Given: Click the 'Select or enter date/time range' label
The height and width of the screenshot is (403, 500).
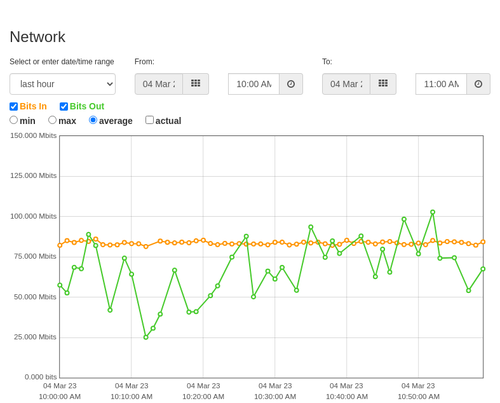Looking at the screenshot, I should (x=62, y=62).
